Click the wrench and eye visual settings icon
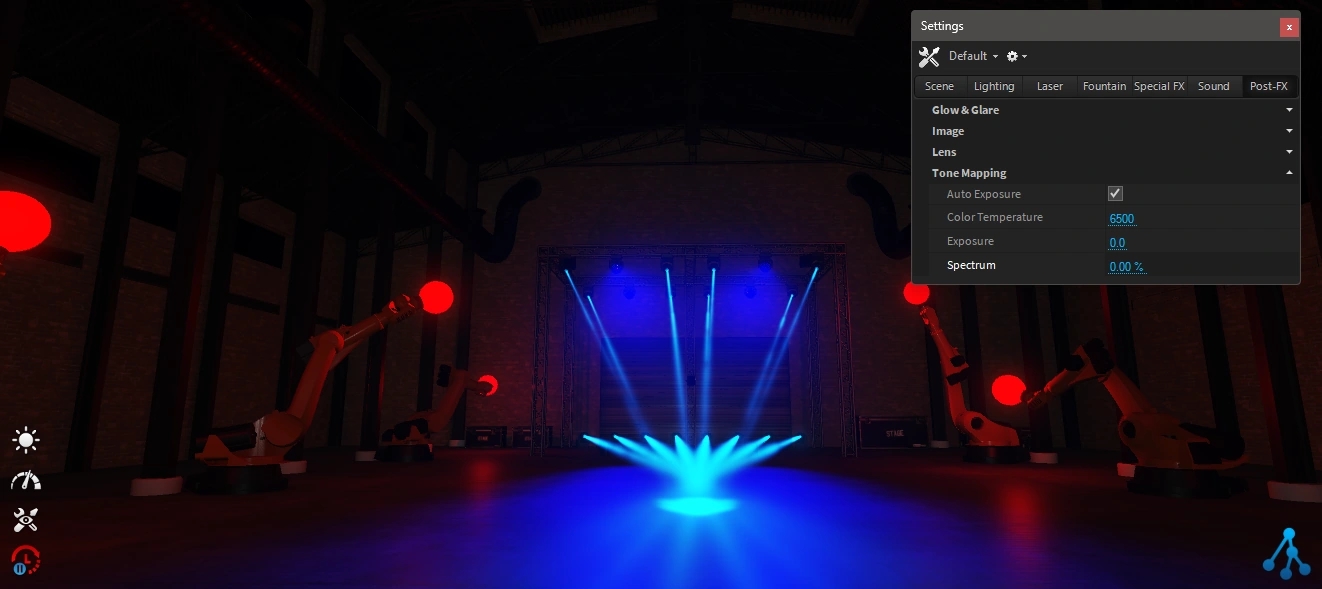The image size is (1322, 589). (26, 519)
